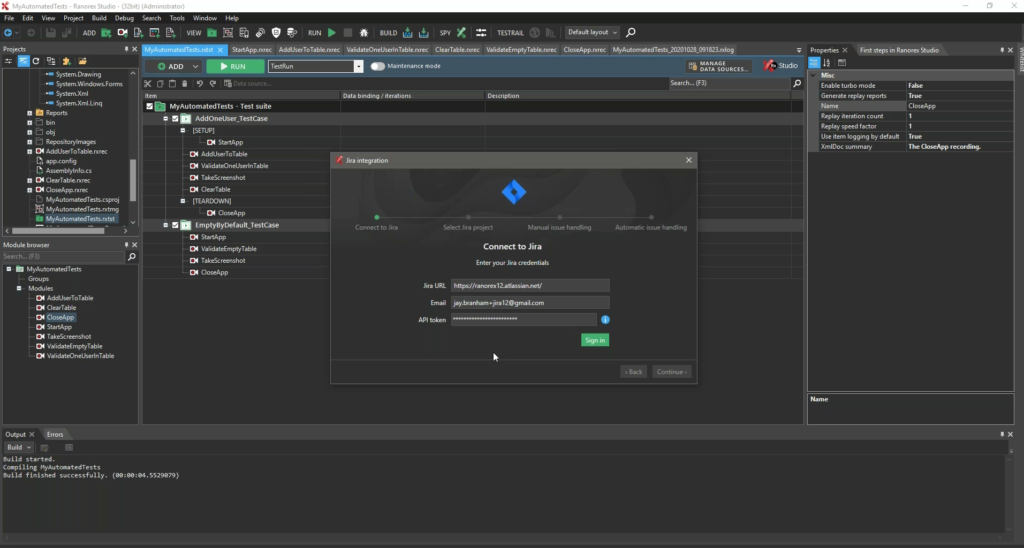Uncheck MyAutomatedTests test suite checkbox
This screenshot has height=548, width=1024.
click(x=150, y=106)
